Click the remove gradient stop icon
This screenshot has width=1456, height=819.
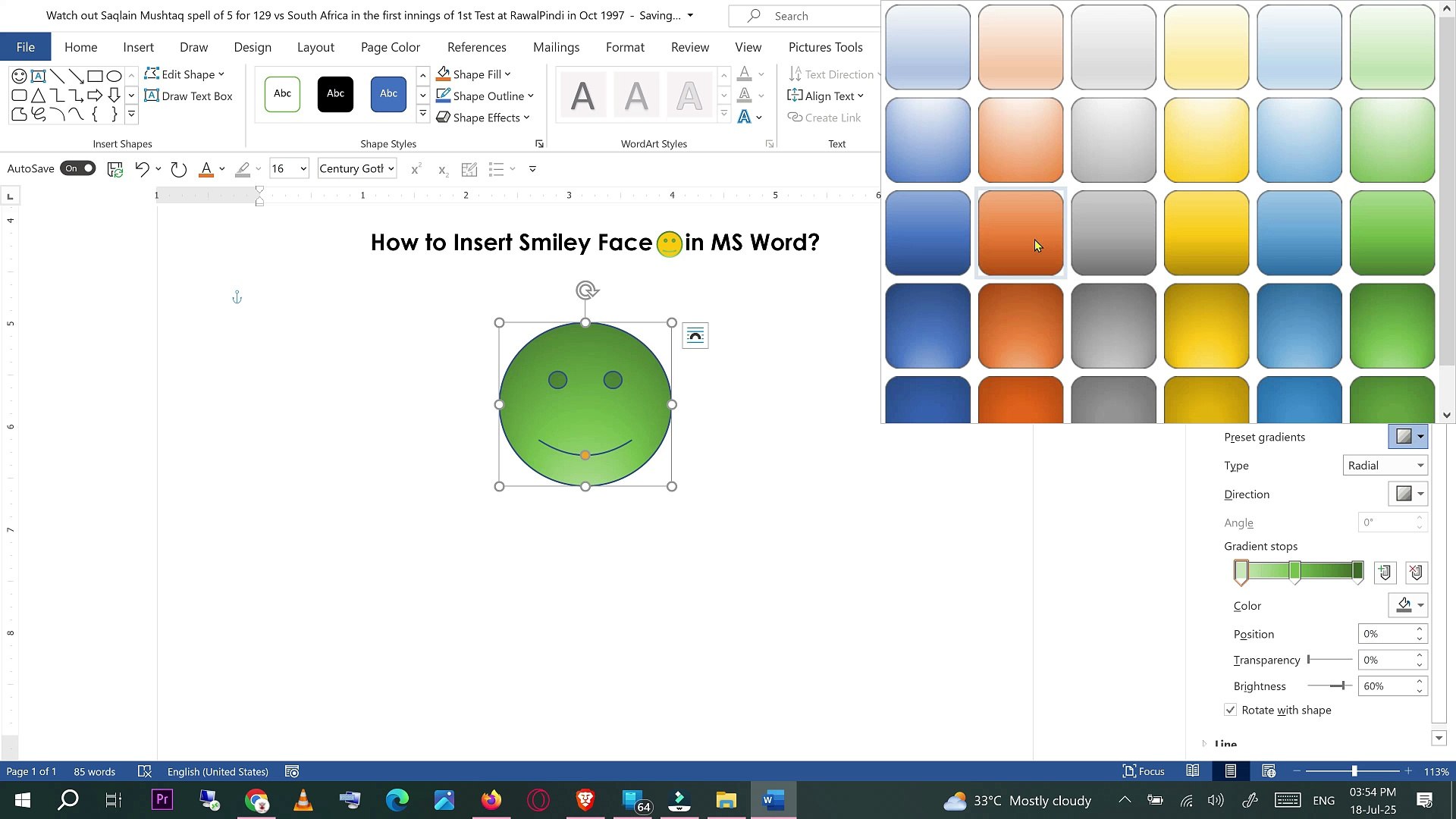(1416, 573)
